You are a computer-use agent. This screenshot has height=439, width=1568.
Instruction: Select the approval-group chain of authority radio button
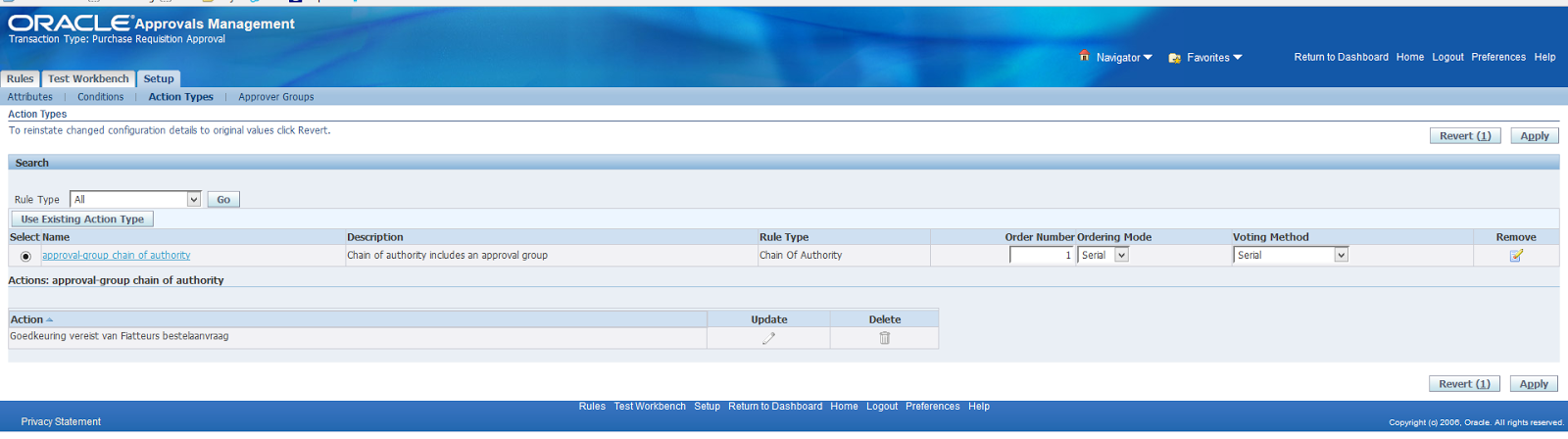pos(25,257)
